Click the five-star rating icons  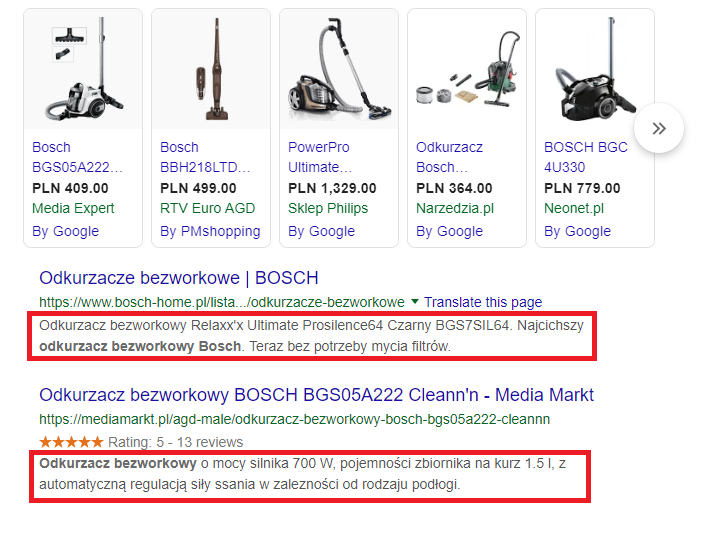click(70, 442)
